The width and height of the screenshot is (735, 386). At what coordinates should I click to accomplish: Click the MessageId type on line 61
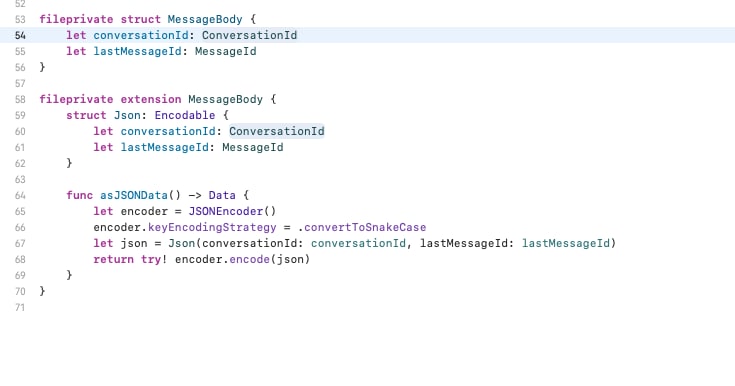point(253,147)
